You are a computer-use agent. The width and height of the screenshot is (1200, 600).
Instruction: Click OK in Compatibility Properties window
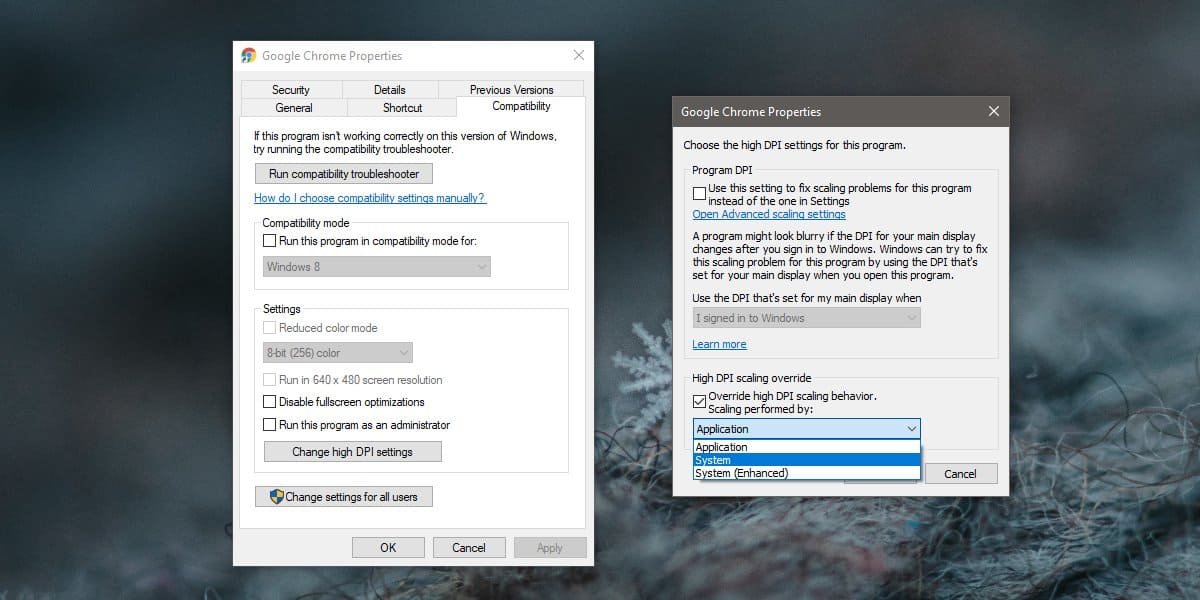(388, 547)
